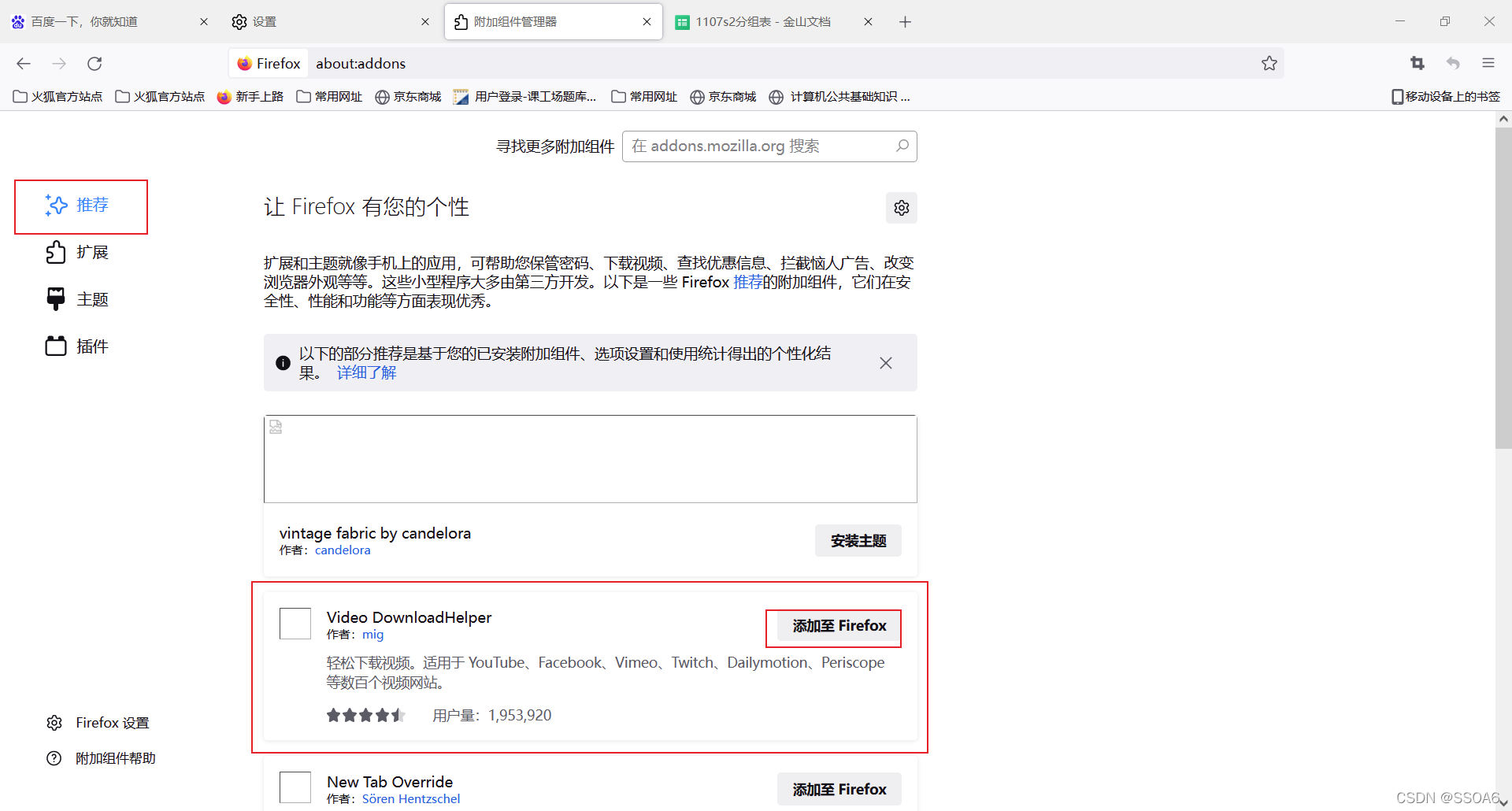Viewport: 1512px width, 811px height.
Task: Go back with the browser back arrow
Action: 24,64
